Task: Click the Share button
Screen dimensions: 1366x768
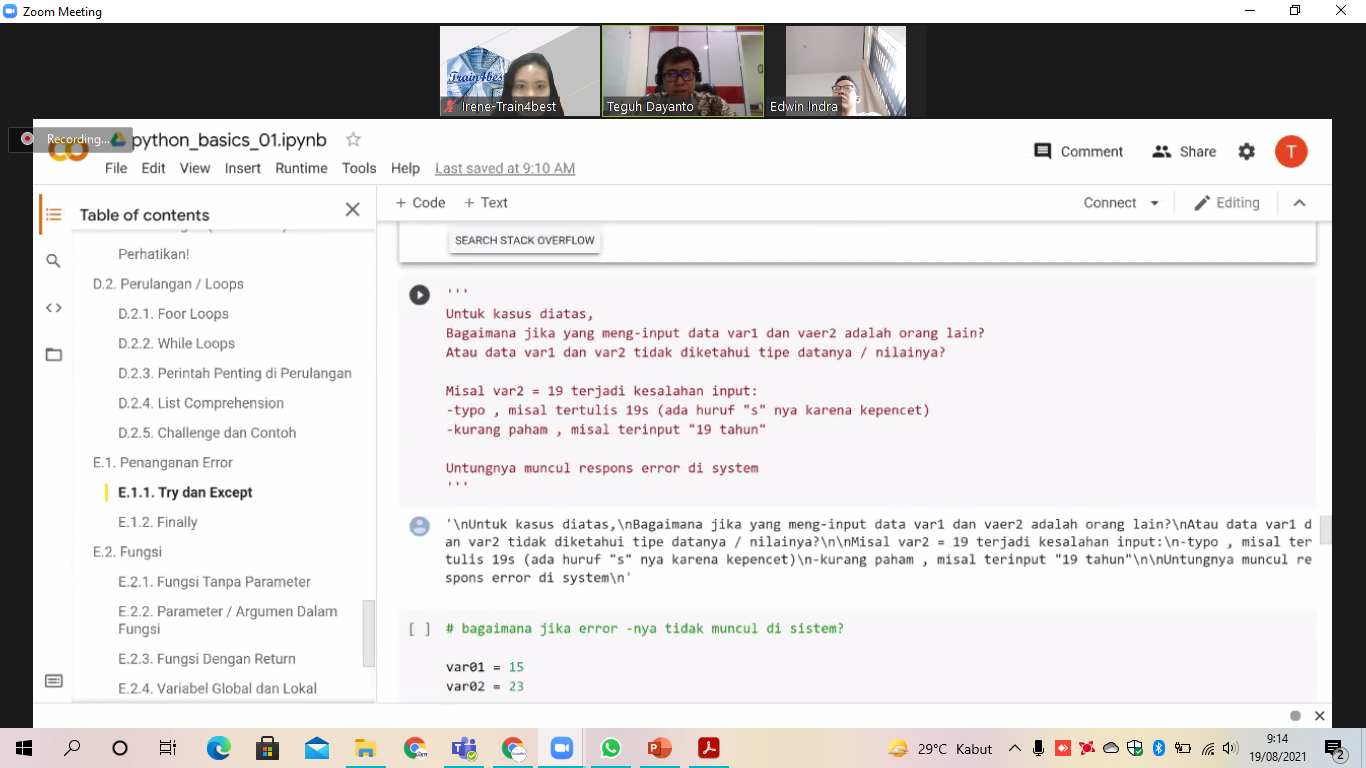Action: tap(1184, 152)
